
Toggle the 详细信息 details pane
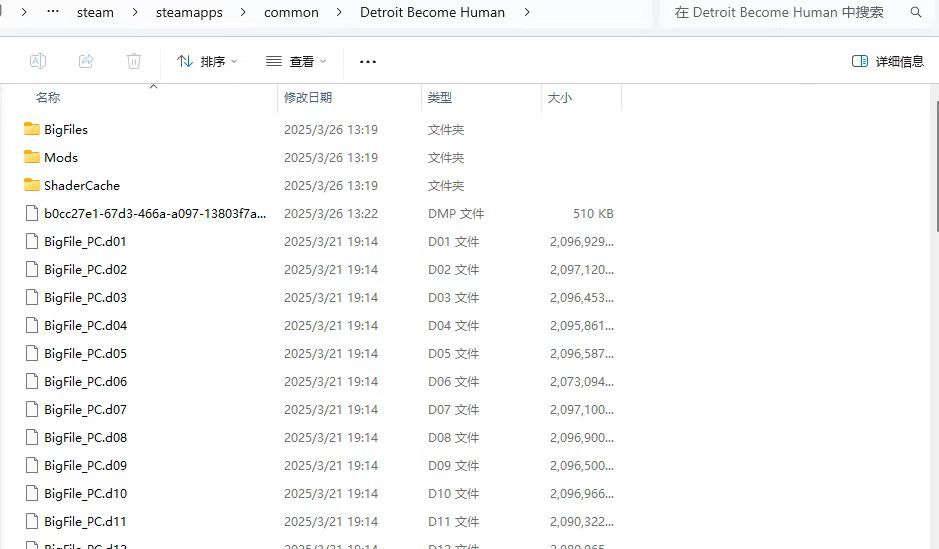tap(887, 61)
